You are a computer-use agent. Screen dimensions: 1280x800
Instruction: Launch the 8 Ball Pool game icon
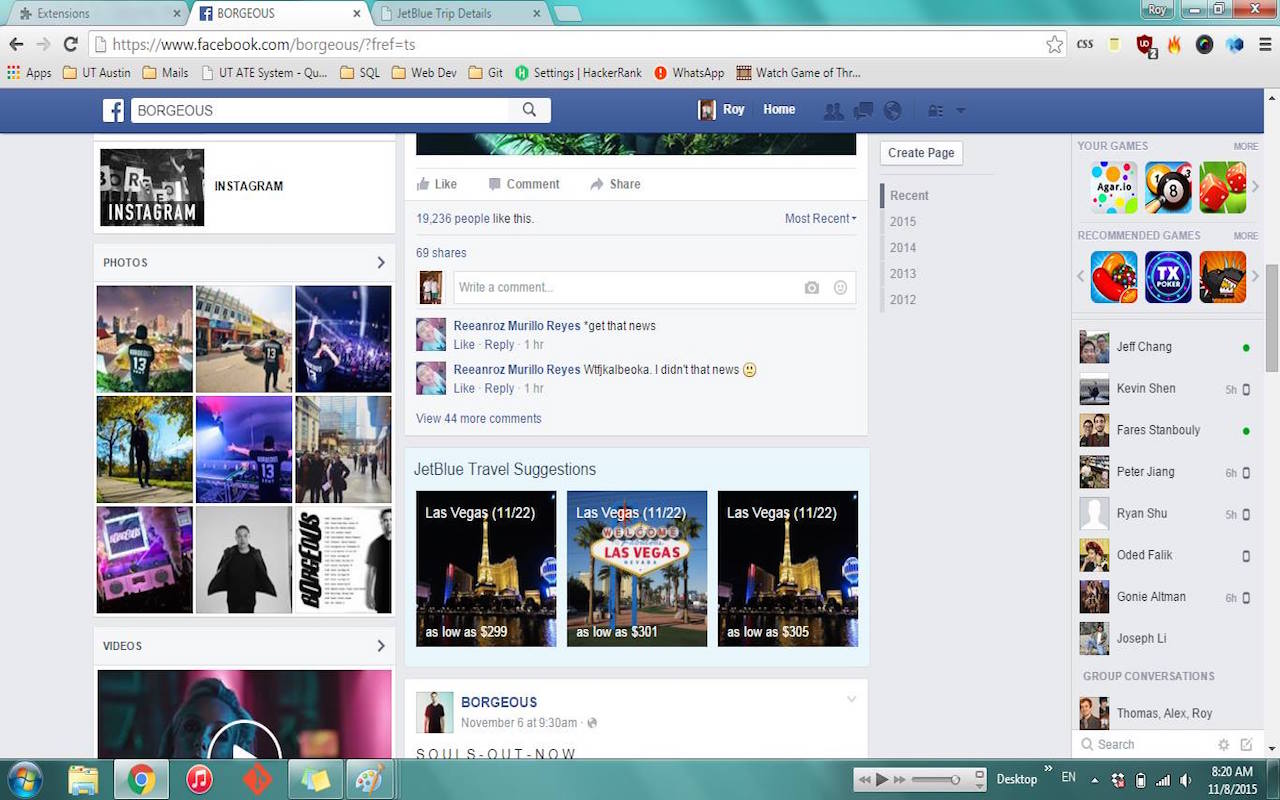click(x=1168, y=187)
